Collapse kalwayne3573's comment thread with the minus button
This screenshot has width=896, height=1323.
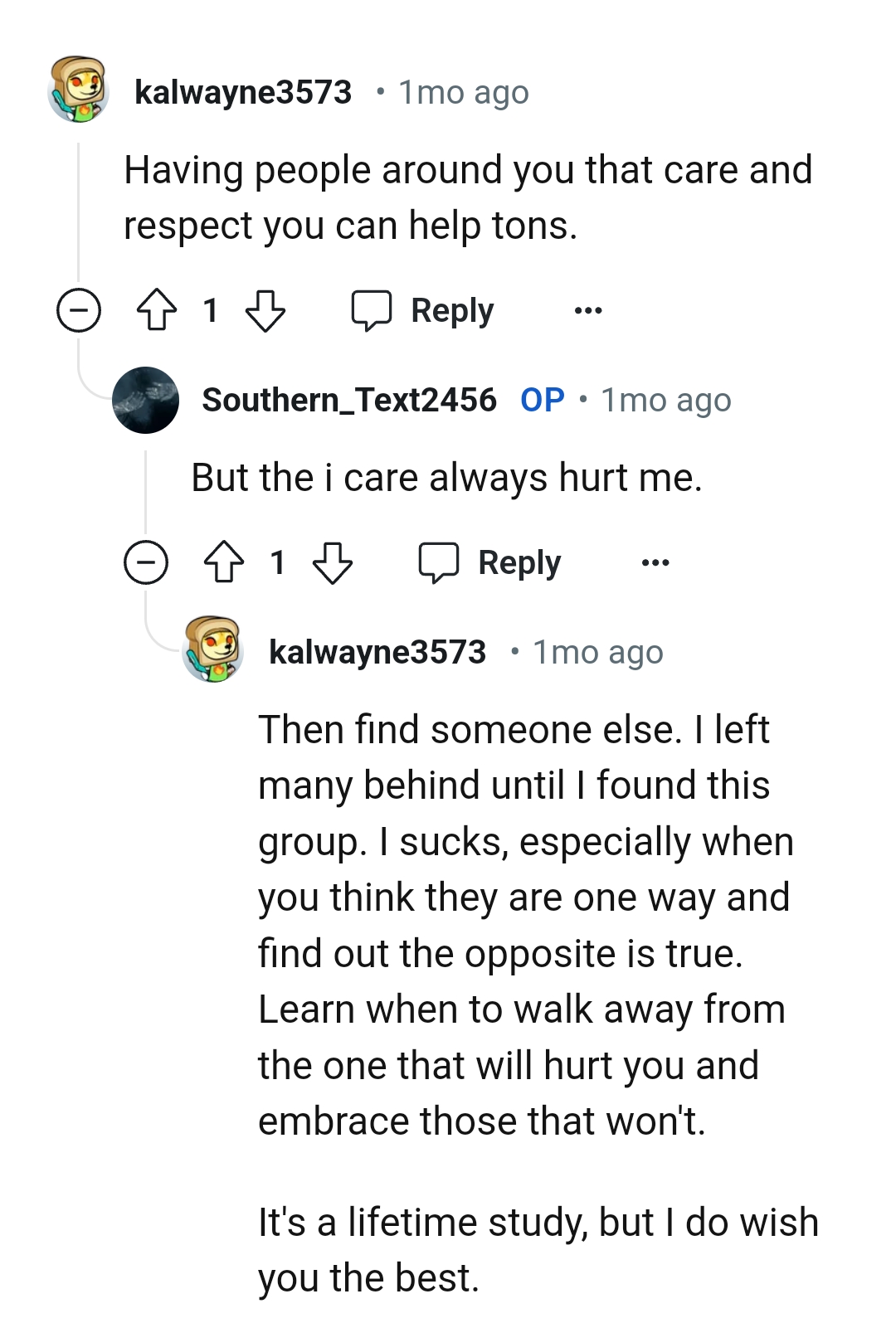point(79,311)
